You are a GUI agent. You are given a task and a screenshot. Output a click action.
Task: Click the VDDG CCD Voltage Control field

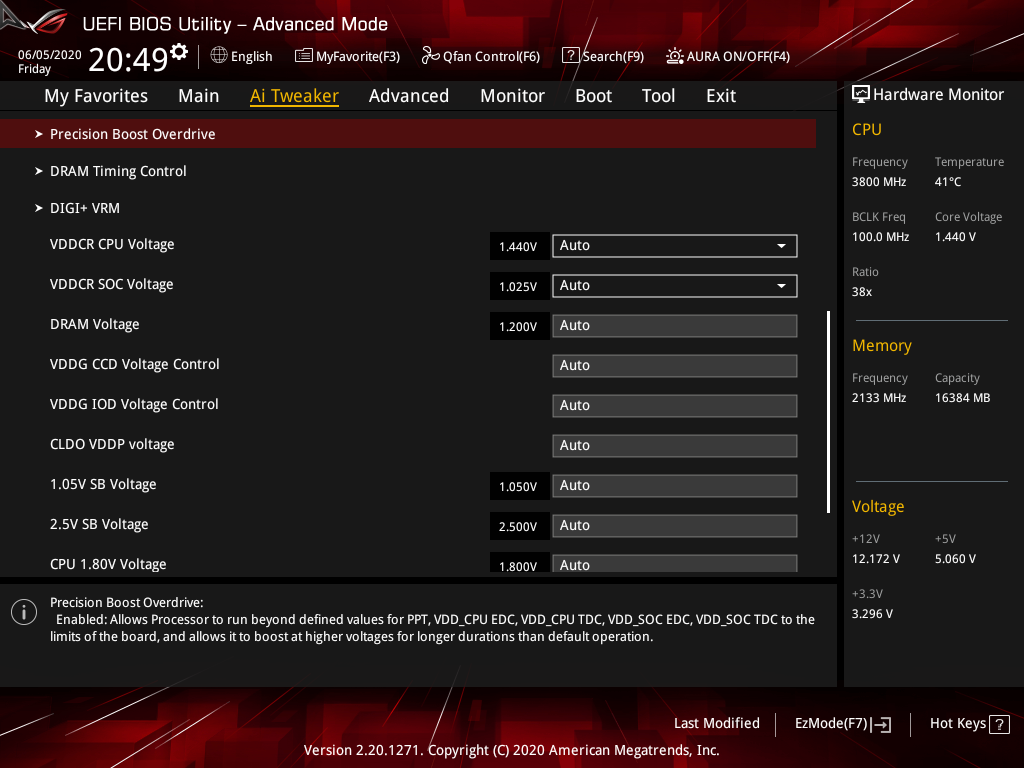[x=675, y=366]
